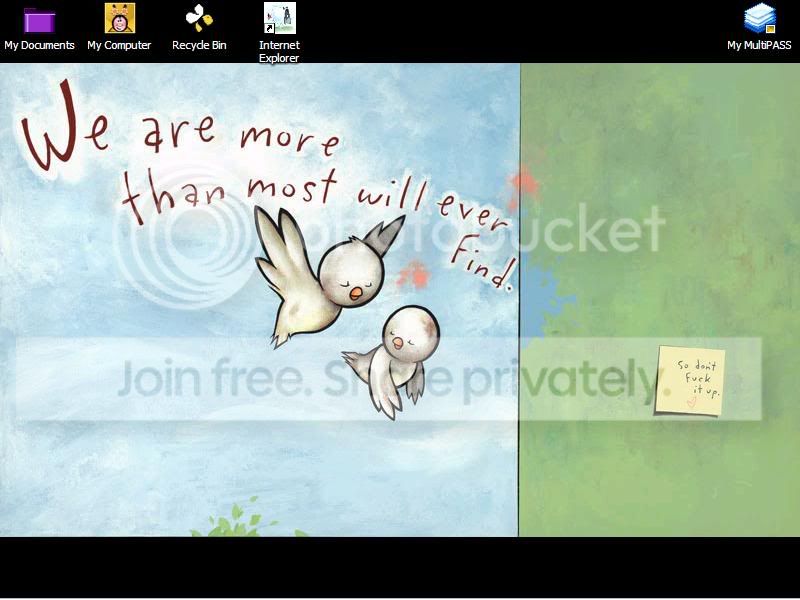
Task: Select the 'Recycle Bin' icon label
Action: click(x=199, y=45)
